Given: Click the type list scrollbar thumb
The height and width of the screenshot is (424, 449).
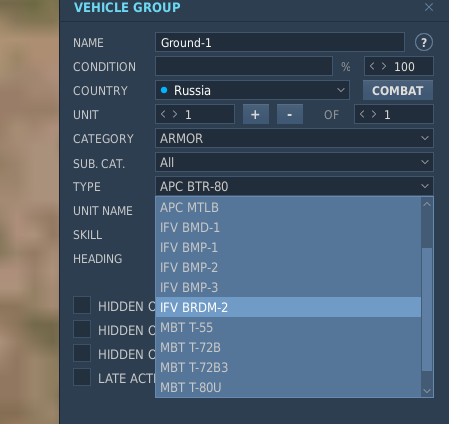Looking at the screenshot, I should pos(427,309).
